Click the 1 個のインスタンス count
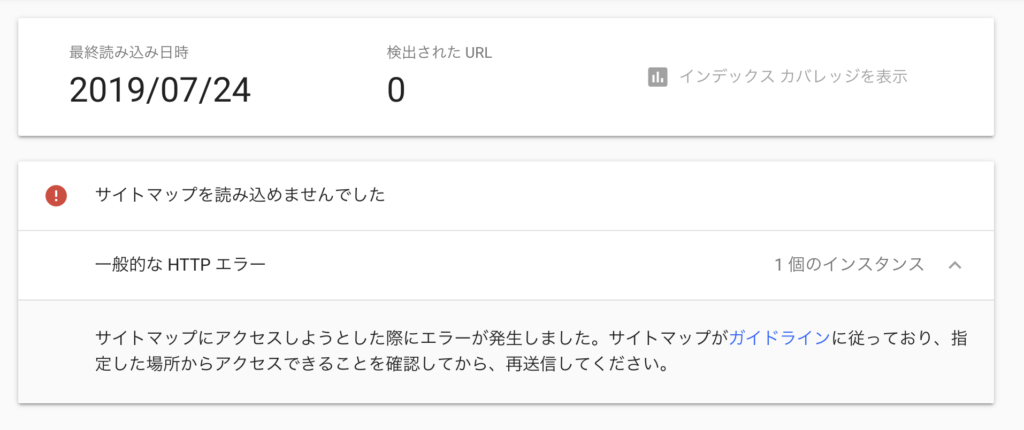The width and height of the screenshot is (1024, 430). coord(849,265)
